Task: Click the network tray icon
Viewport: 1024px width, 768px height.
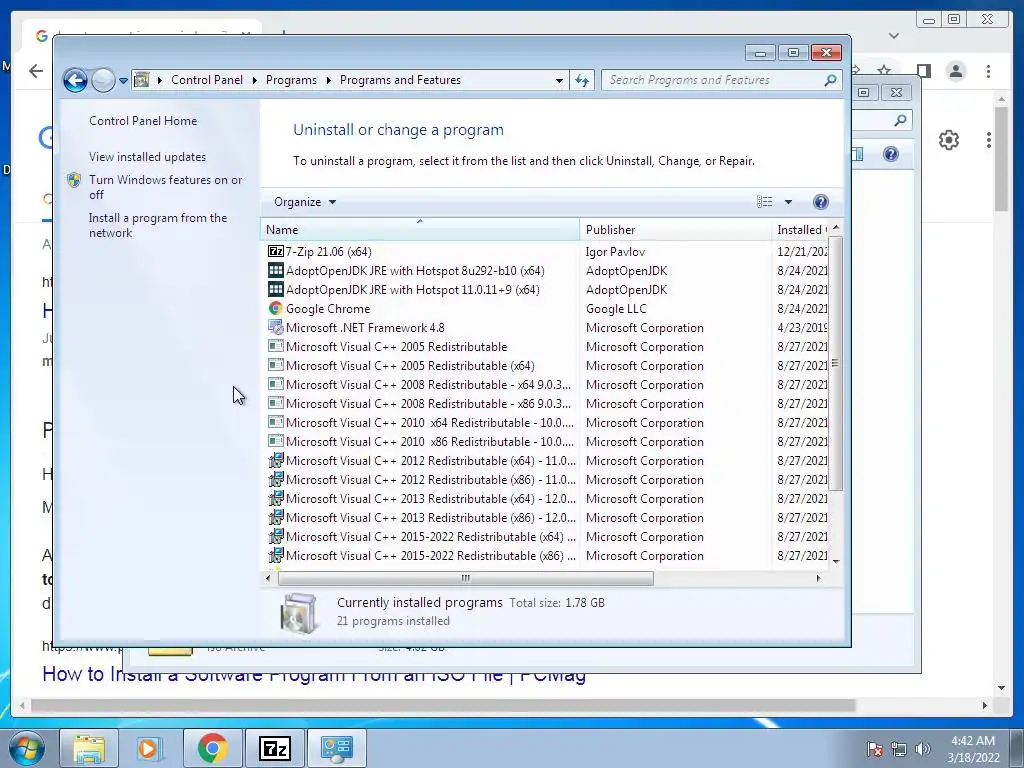Action: coord(899,749)
